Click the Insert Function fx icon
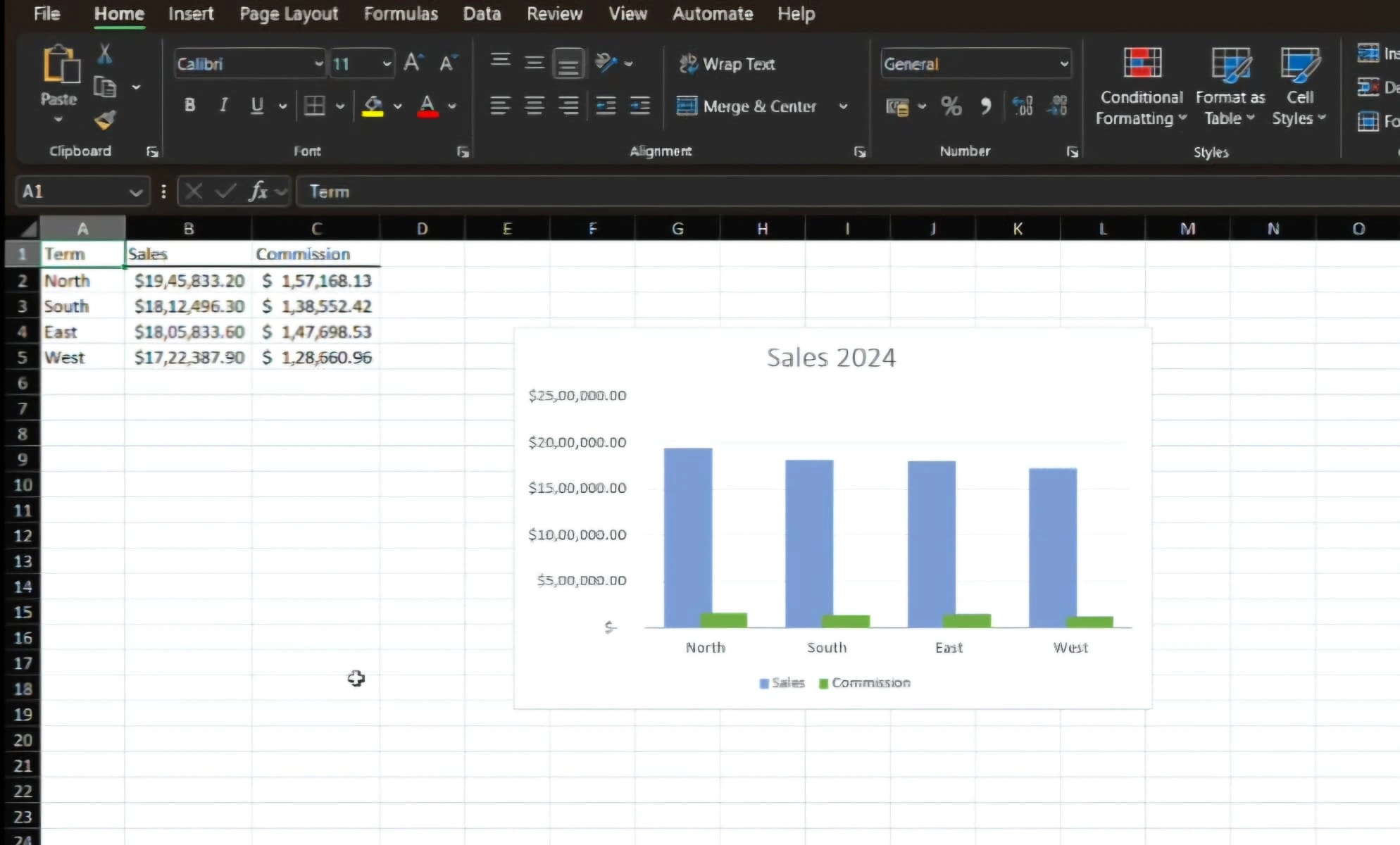This screenshot has height=845, width=1400. (258, 192)
